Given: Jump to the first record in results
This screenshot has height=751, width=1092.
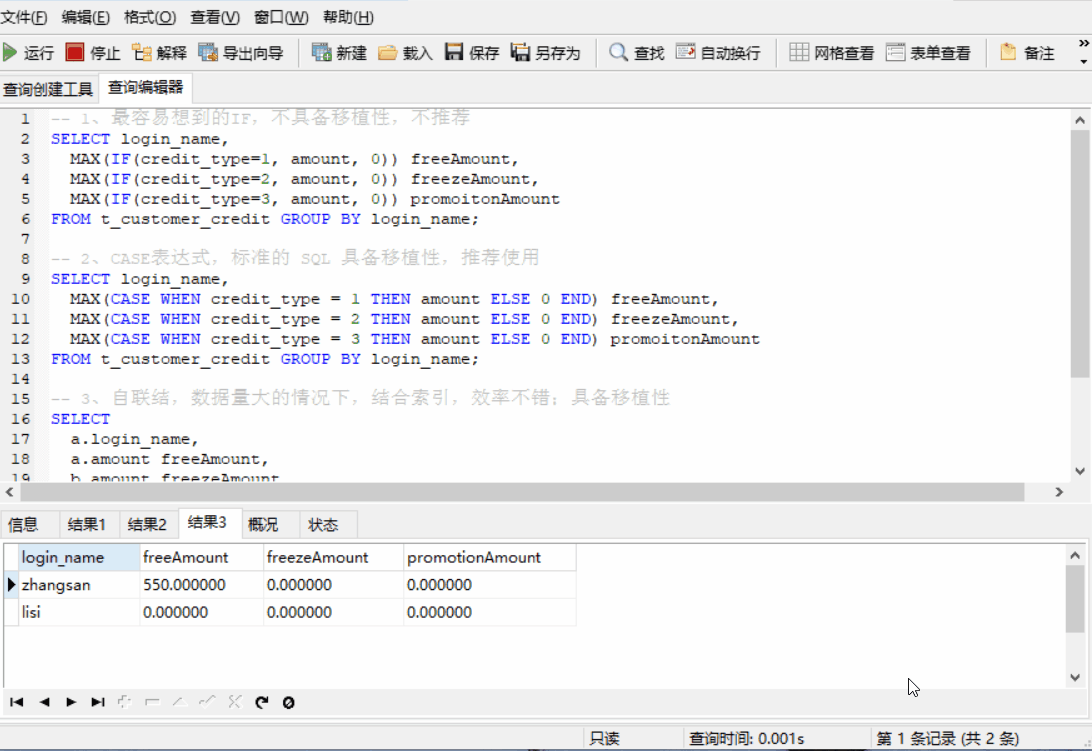Looking at the screenshot, I should coord(14,702).
